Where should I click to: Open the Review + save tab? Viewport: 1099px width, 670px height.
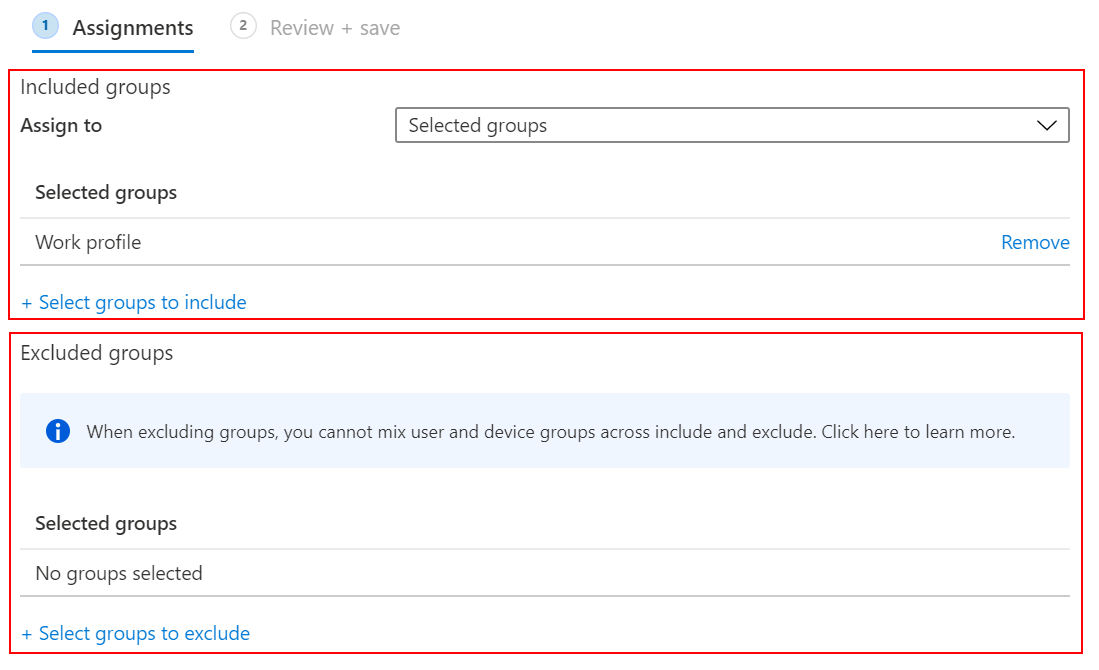[x=334, y=28]
